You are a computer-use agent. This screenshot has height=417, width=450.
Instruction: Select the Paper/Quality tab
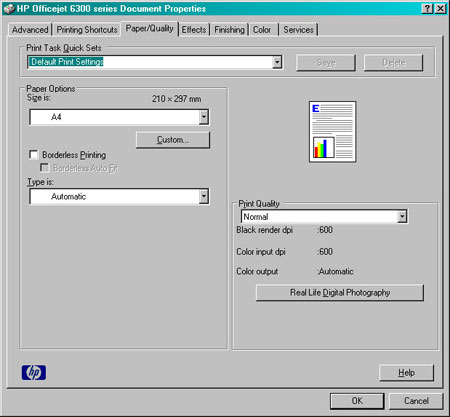pyautogui.click(x=150, y=29)
